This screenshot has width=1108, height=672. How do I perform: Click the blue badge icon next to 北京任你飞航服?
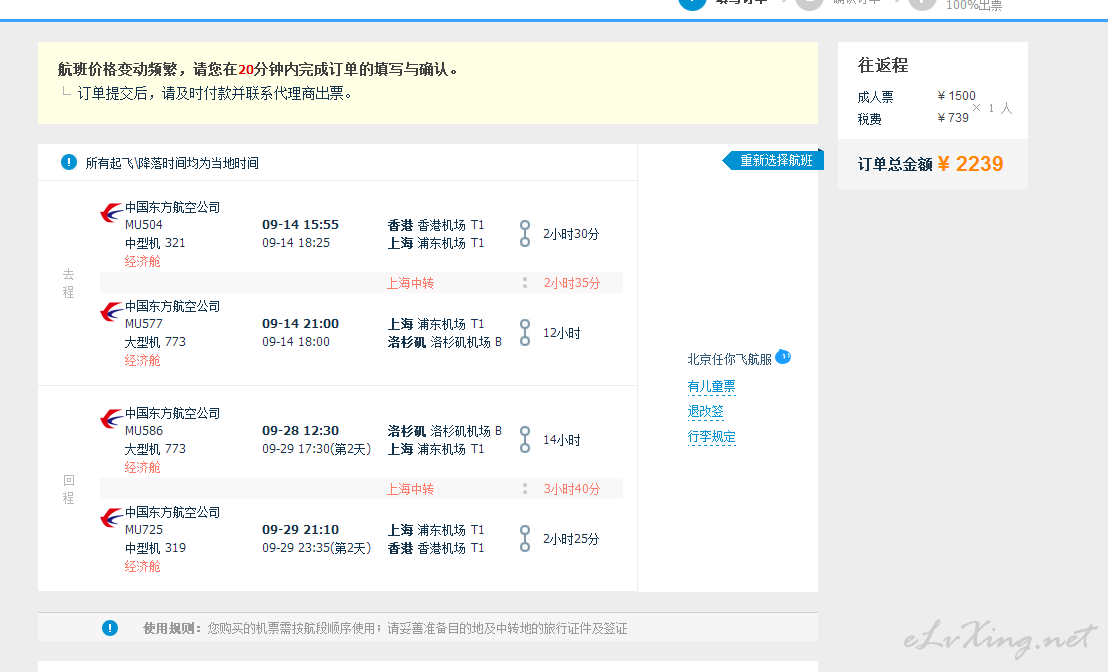point(783,356)
